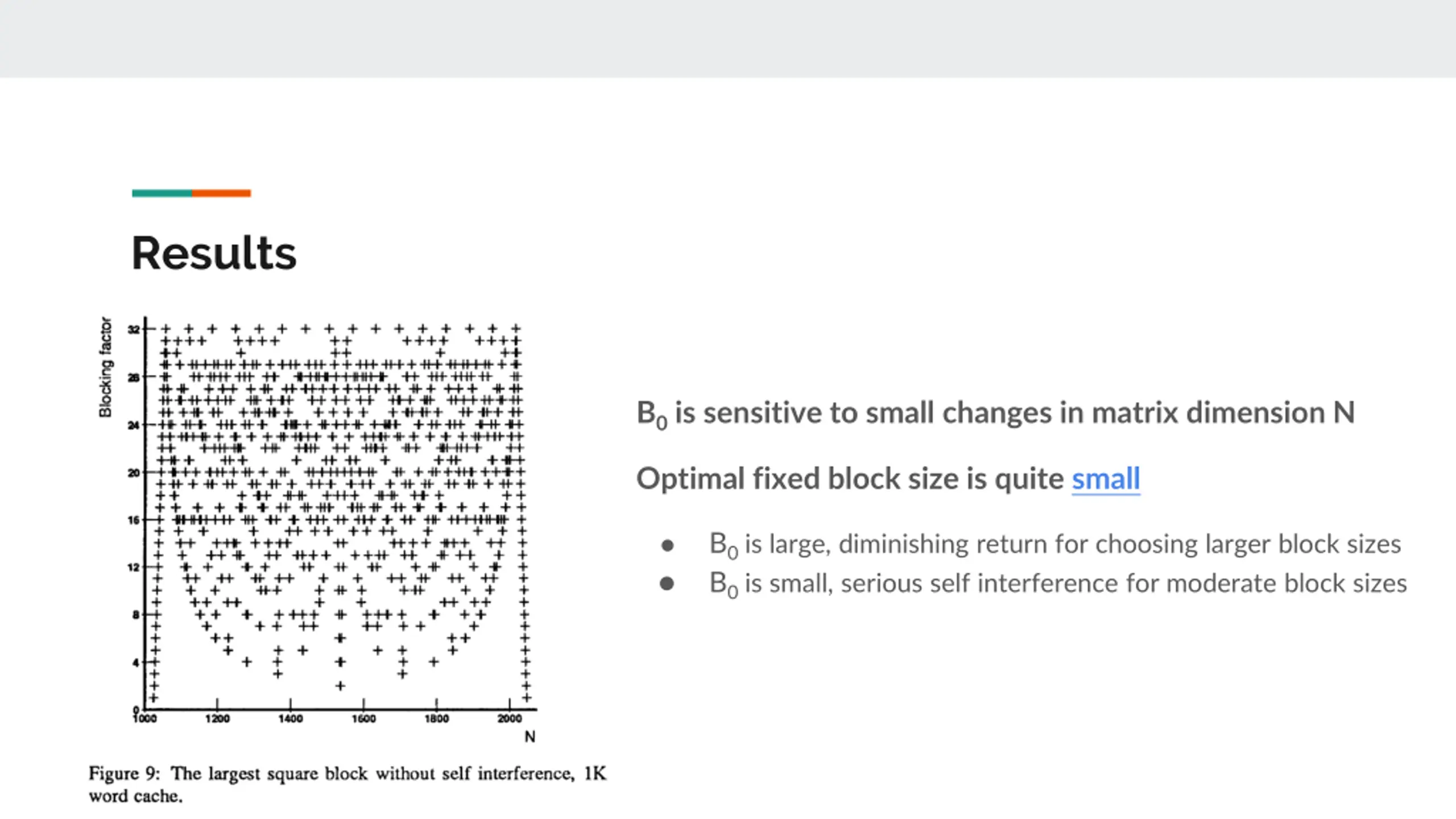Click the teal segment of the accent bar
Image resolution: width=1456 pixels, height=819 pixels.
coord(162,193)
